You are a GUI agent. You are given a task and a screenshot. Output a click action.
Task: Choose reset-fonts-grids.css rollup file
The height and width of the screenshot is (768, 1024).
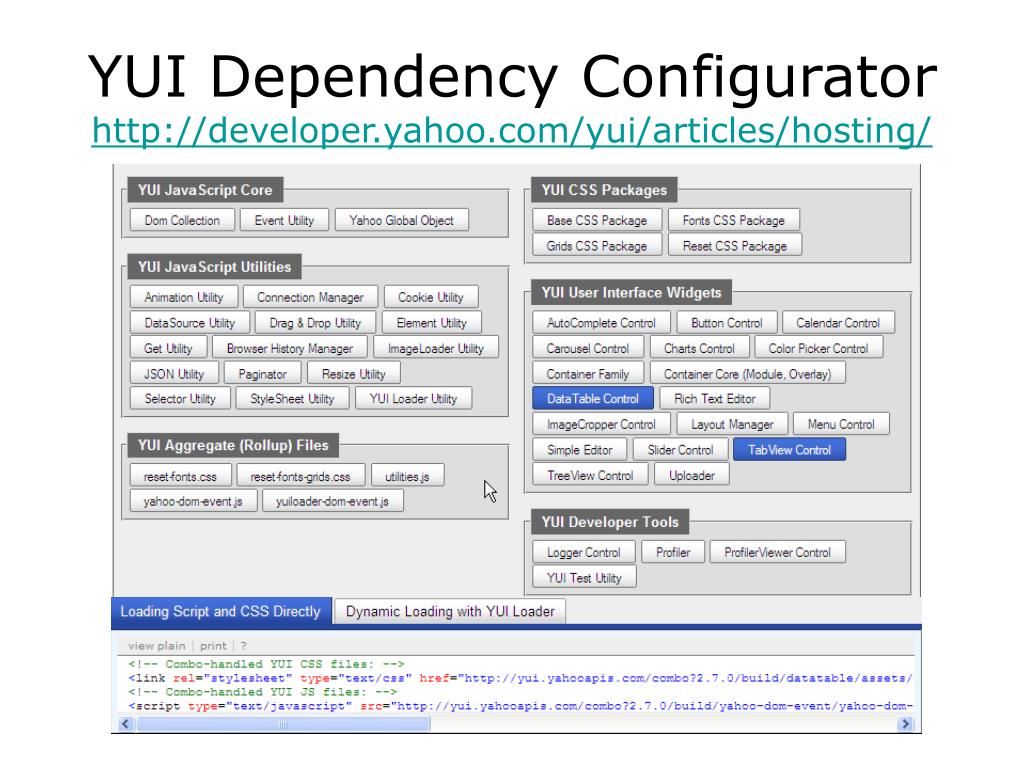click(x=300, y=476)
